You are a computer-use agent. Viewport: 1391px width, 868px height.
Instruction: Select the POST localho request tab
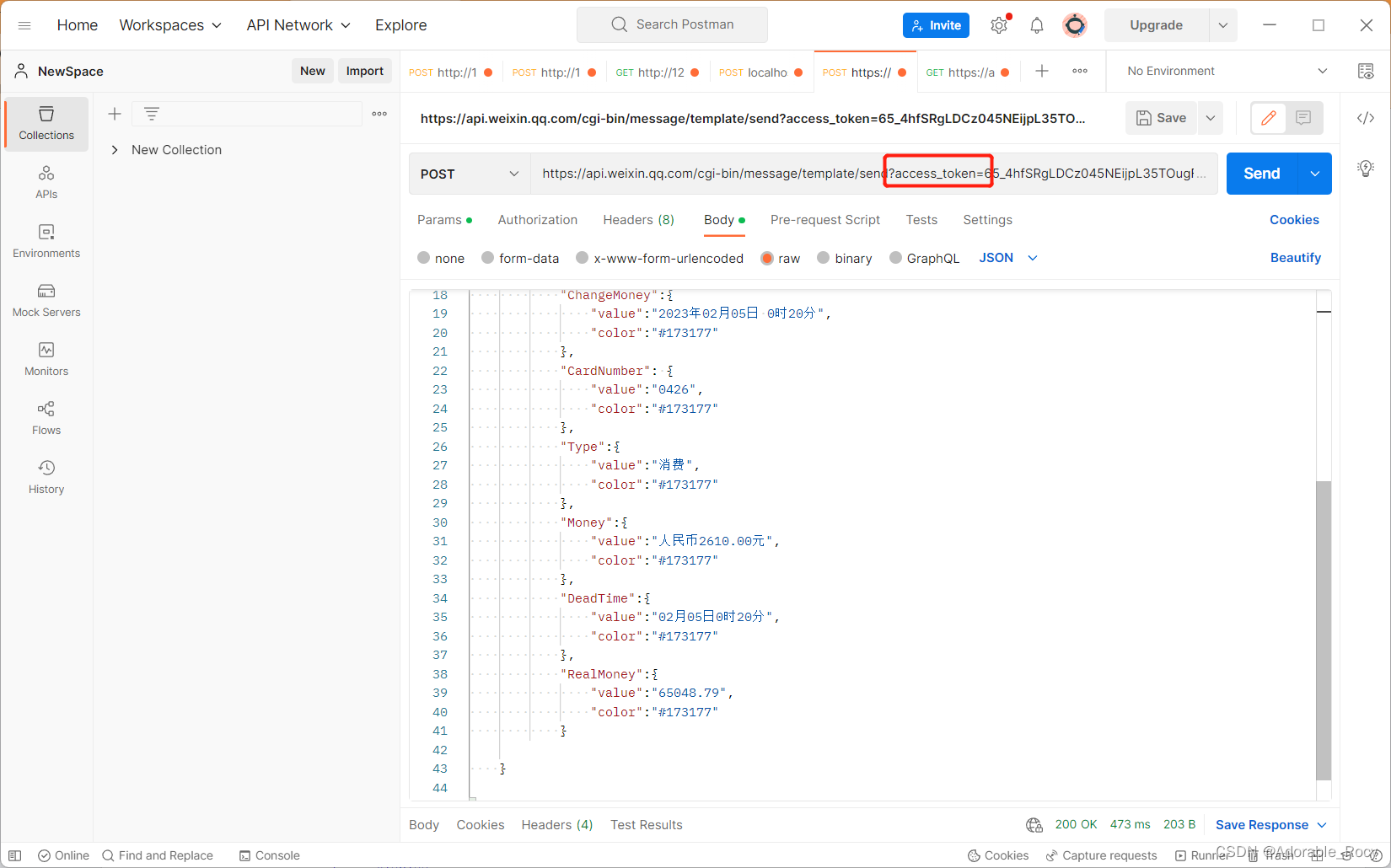point(761,72)
